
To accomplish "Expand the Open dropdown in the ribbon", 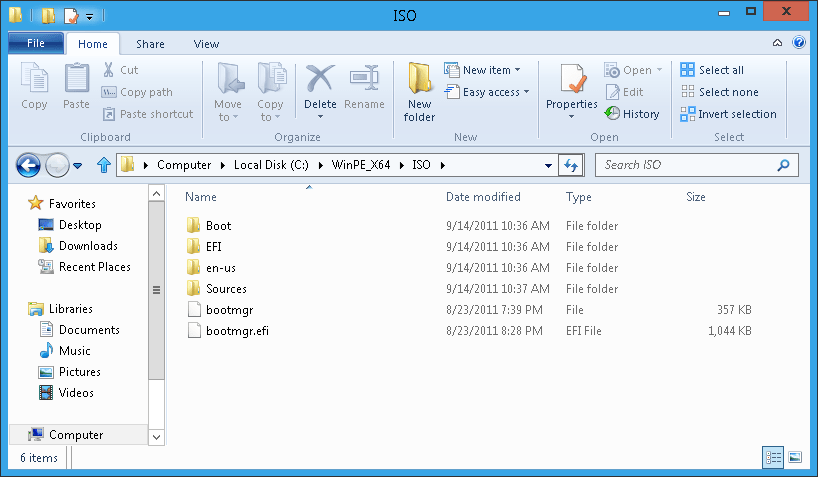I will (659, 70).
